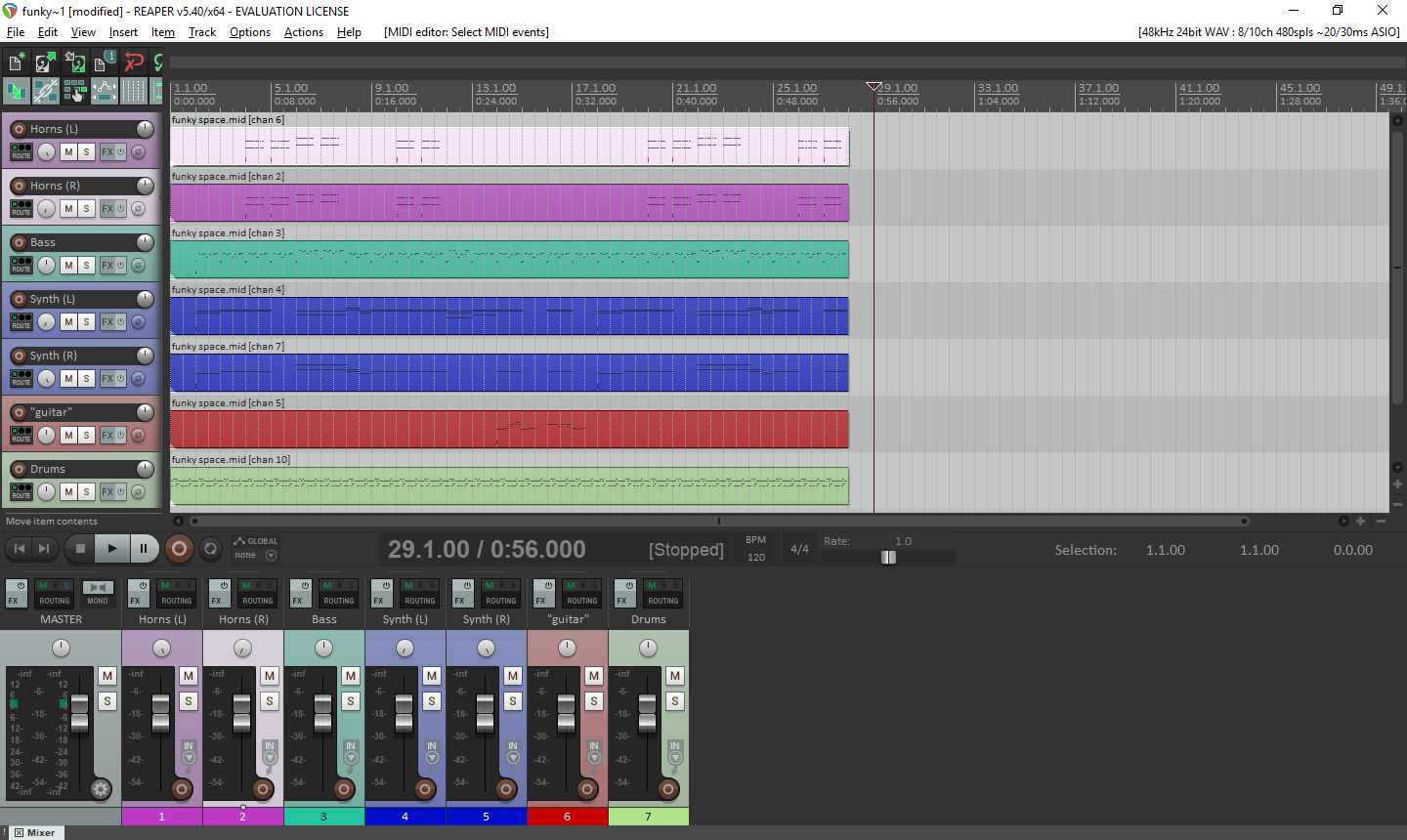Open ROUTE button on Bass track panel
This screenshot has width=1407, height=840.
21,265
